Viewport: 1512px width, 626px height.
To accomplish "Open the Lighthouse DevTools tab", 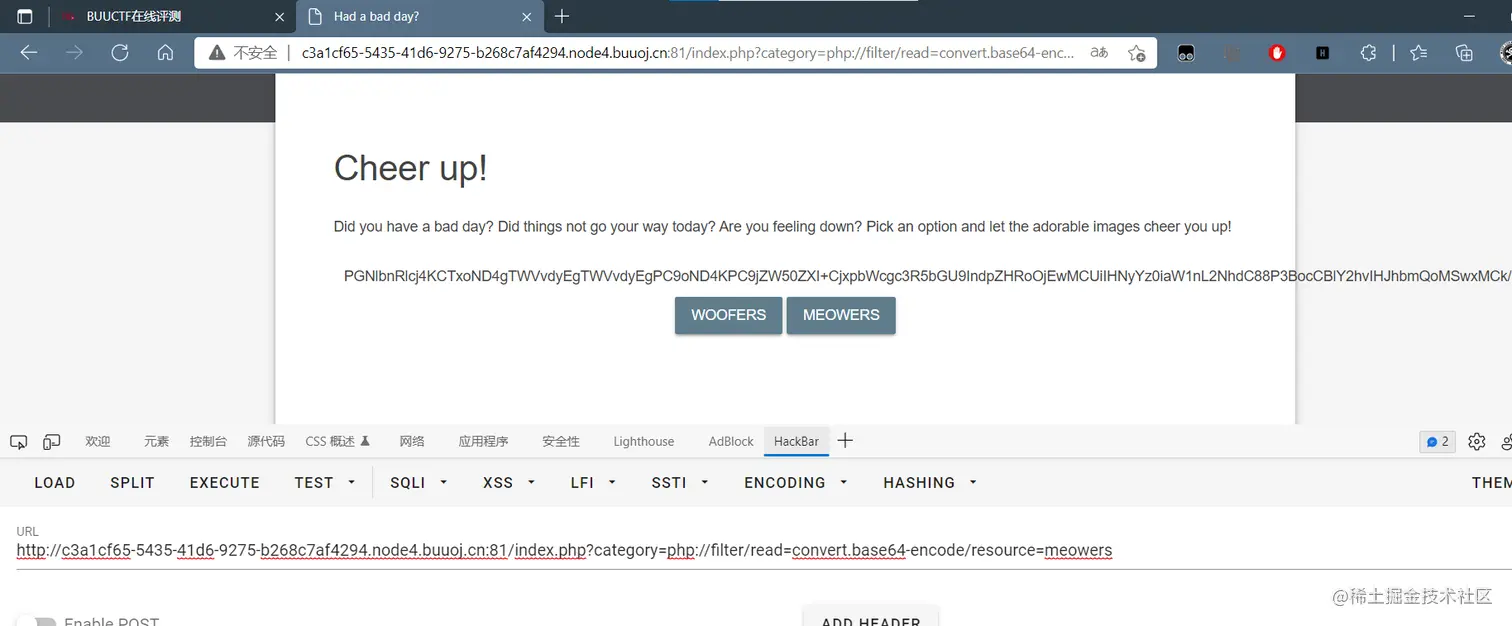I will [644, 441].
